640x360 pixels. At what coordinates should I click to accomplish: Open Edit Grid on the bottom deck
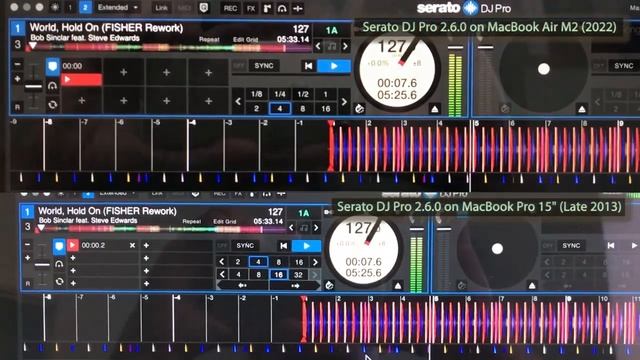224,222
